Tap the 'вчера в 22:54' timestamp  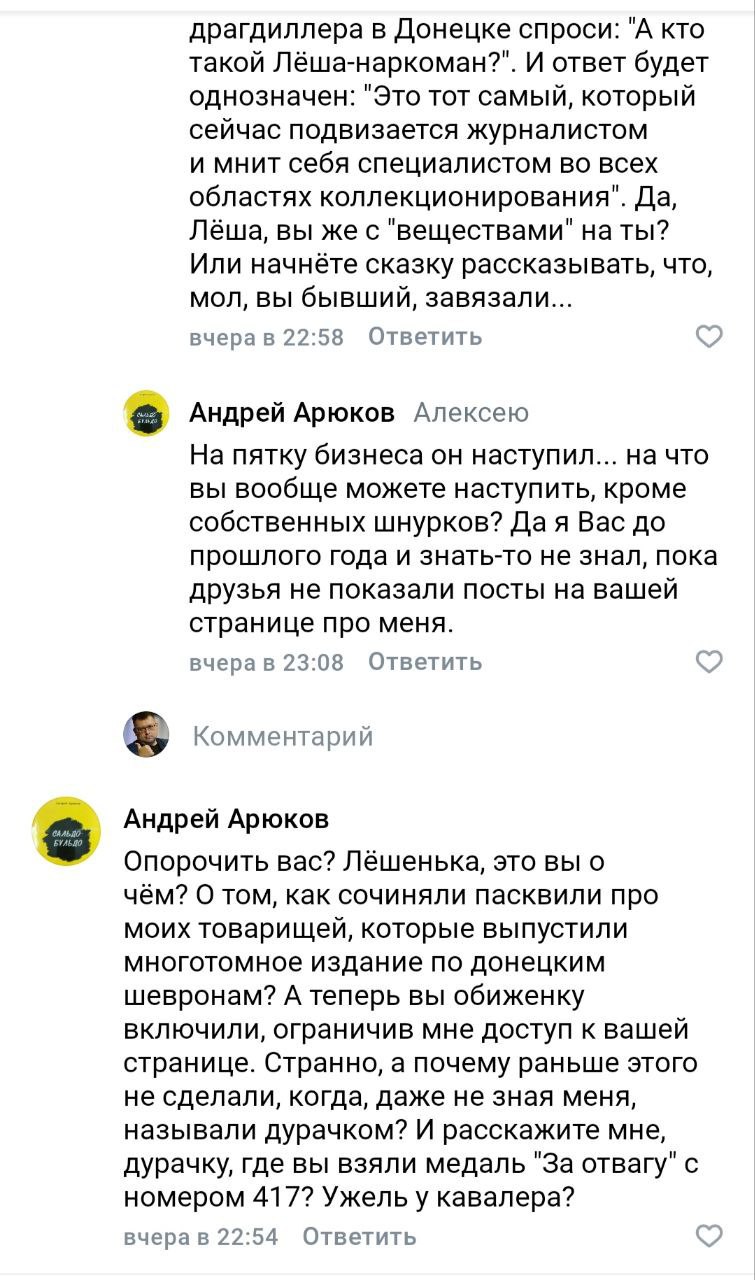pyautogui.click(x=200, y=1237)
